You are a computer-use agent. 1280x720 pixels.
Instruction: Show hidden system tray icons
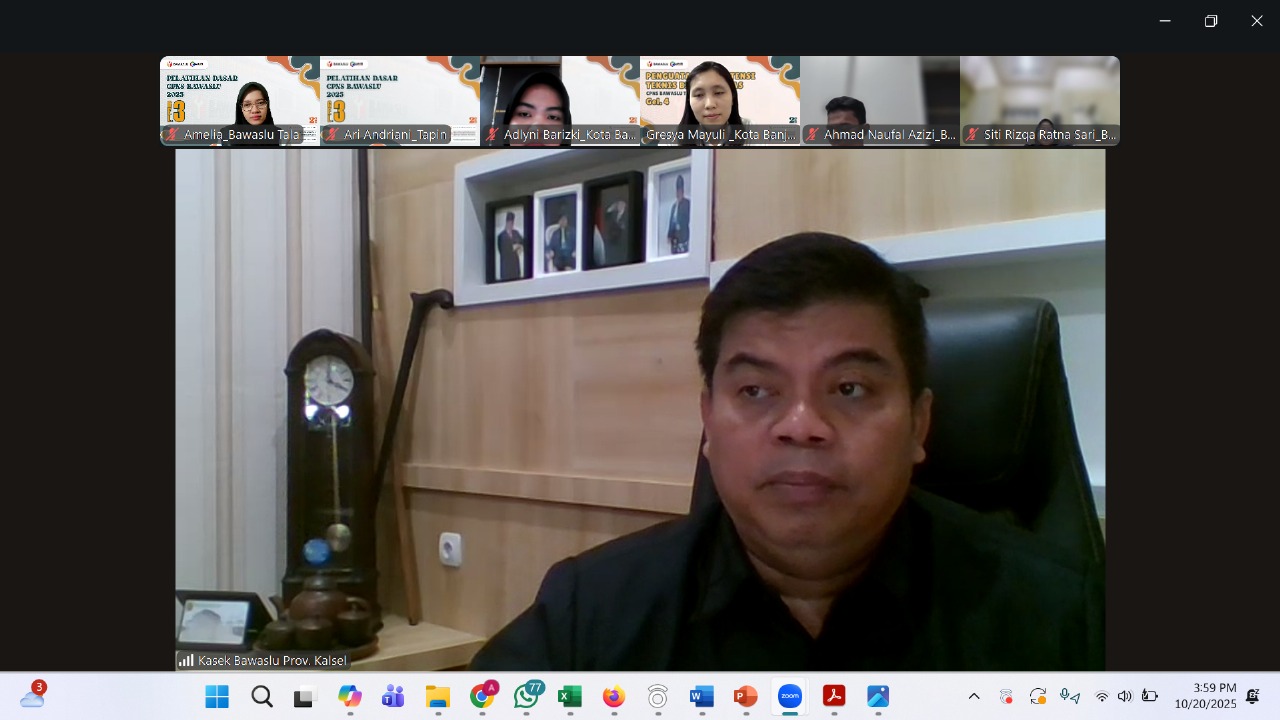point(974,696)
